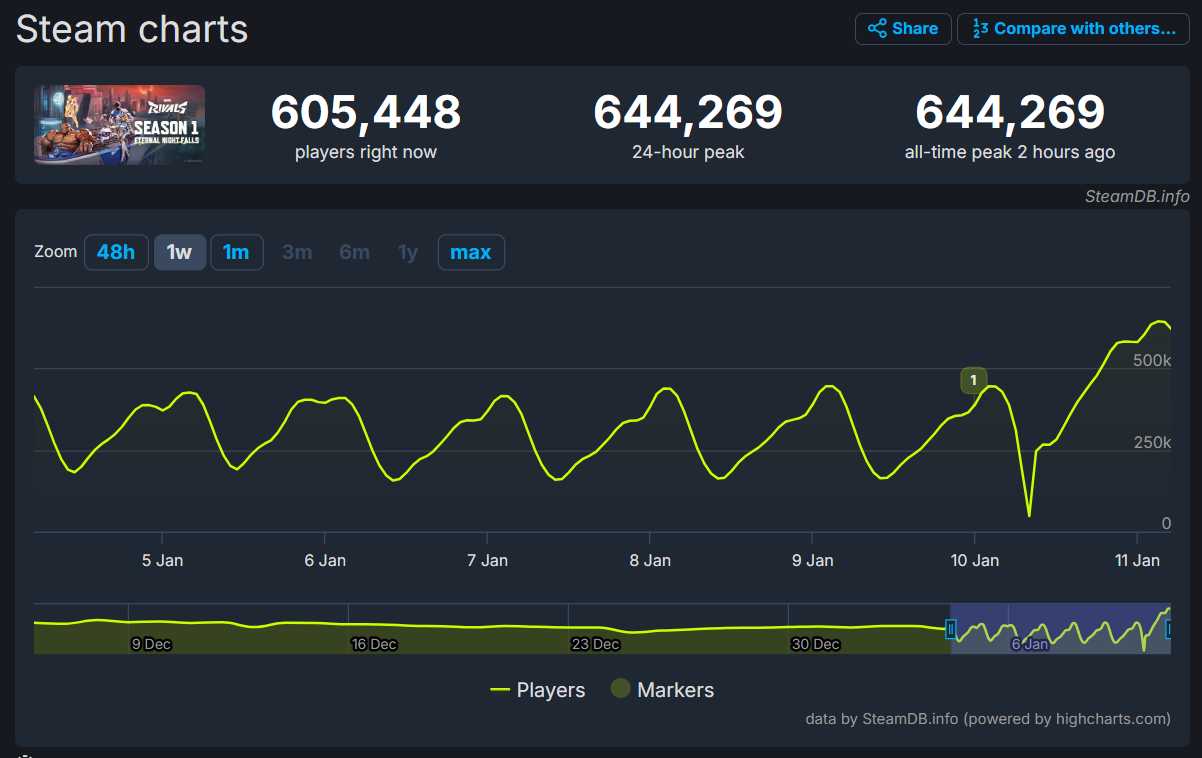The image size is (1202, 758).
Task: Click the 500k y-axis label
Action: point(1152,360)
